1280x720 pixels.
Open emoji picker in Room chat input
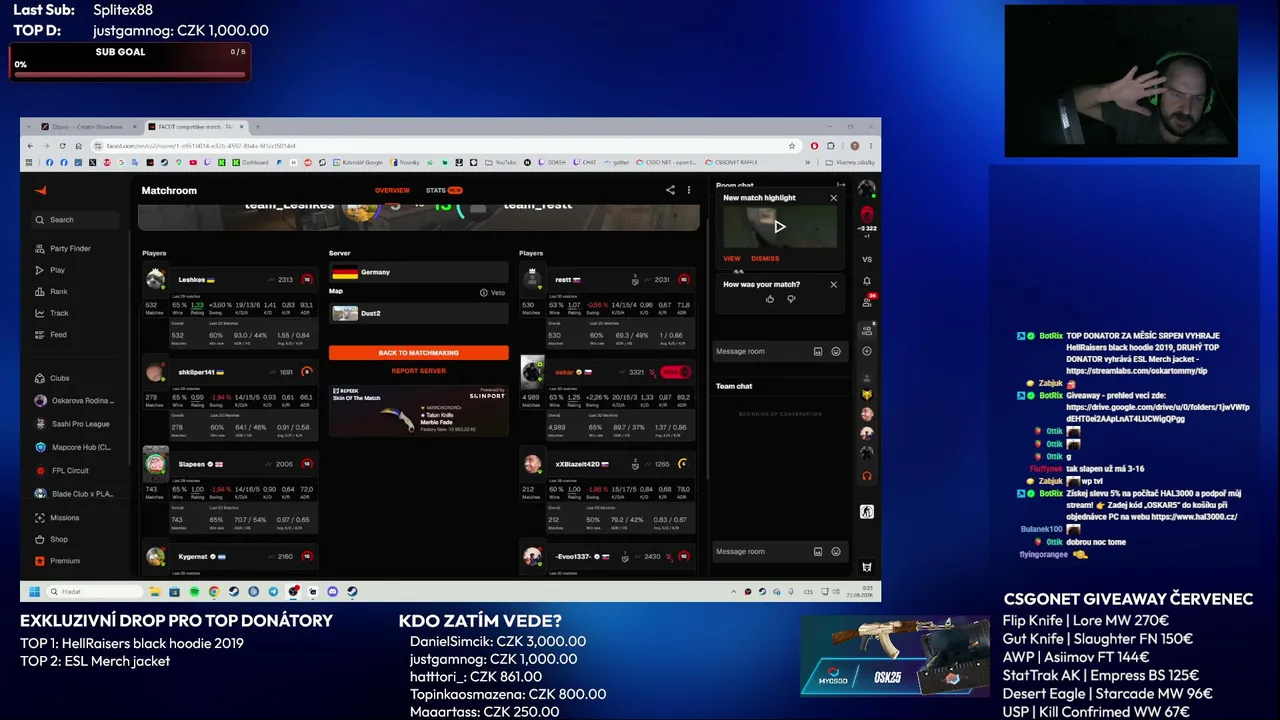tap(836, 351)
